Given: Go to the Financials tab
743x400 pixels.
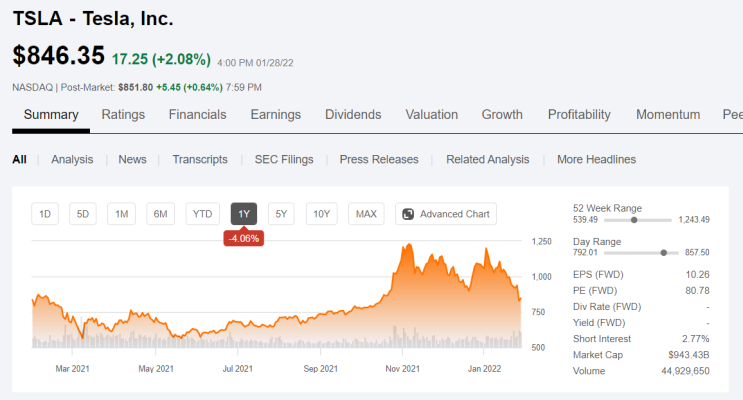Looking at the screenshot, I should [198, 115].
